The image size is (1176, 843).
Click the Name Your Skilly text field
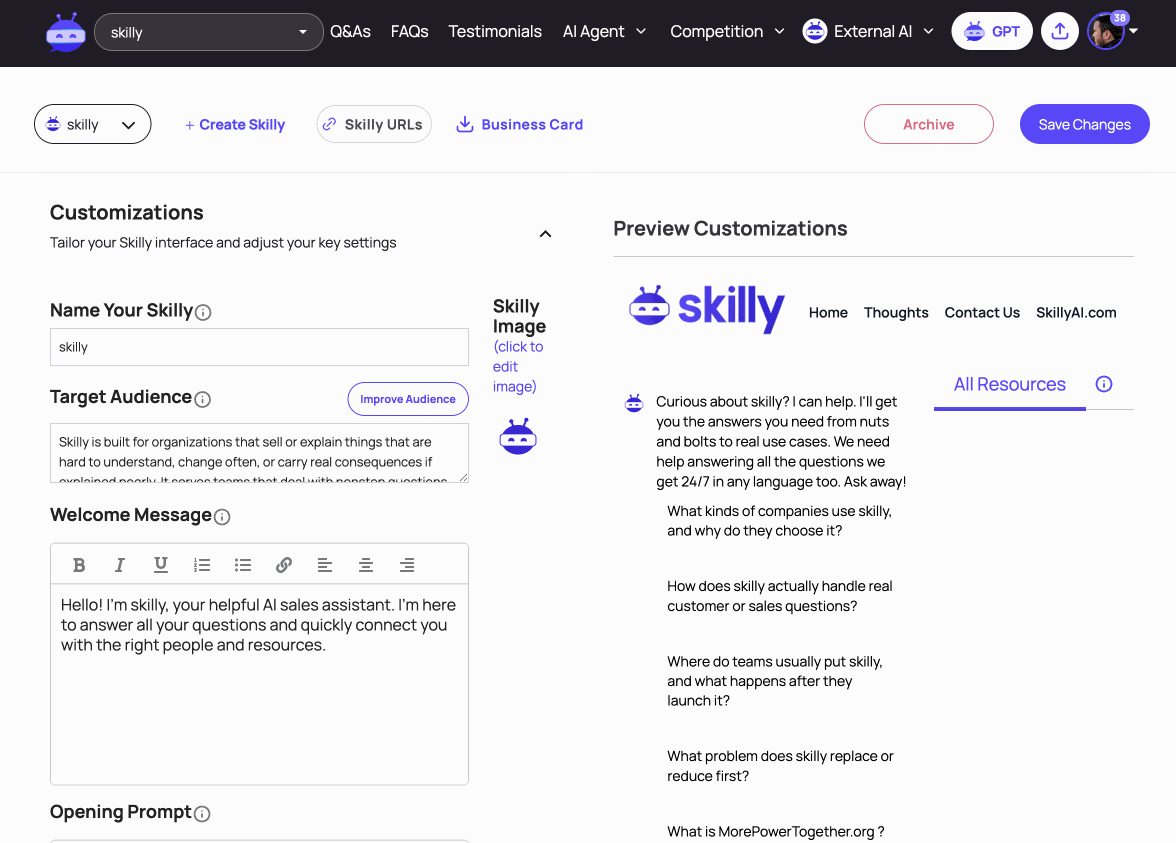(x=260, y=347)
